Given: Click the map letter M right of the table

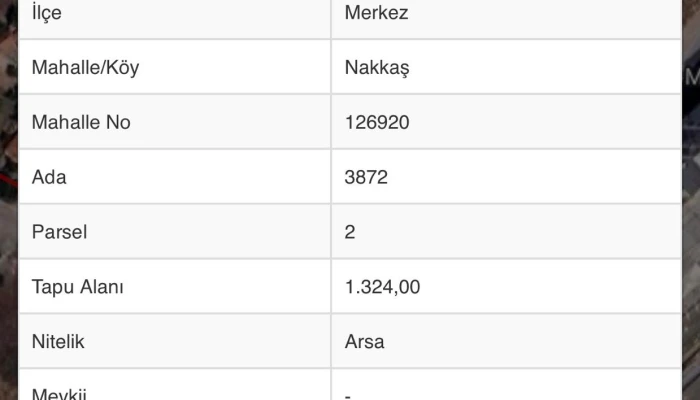Looking at the screenshot, I should click(x=692, y=76).
